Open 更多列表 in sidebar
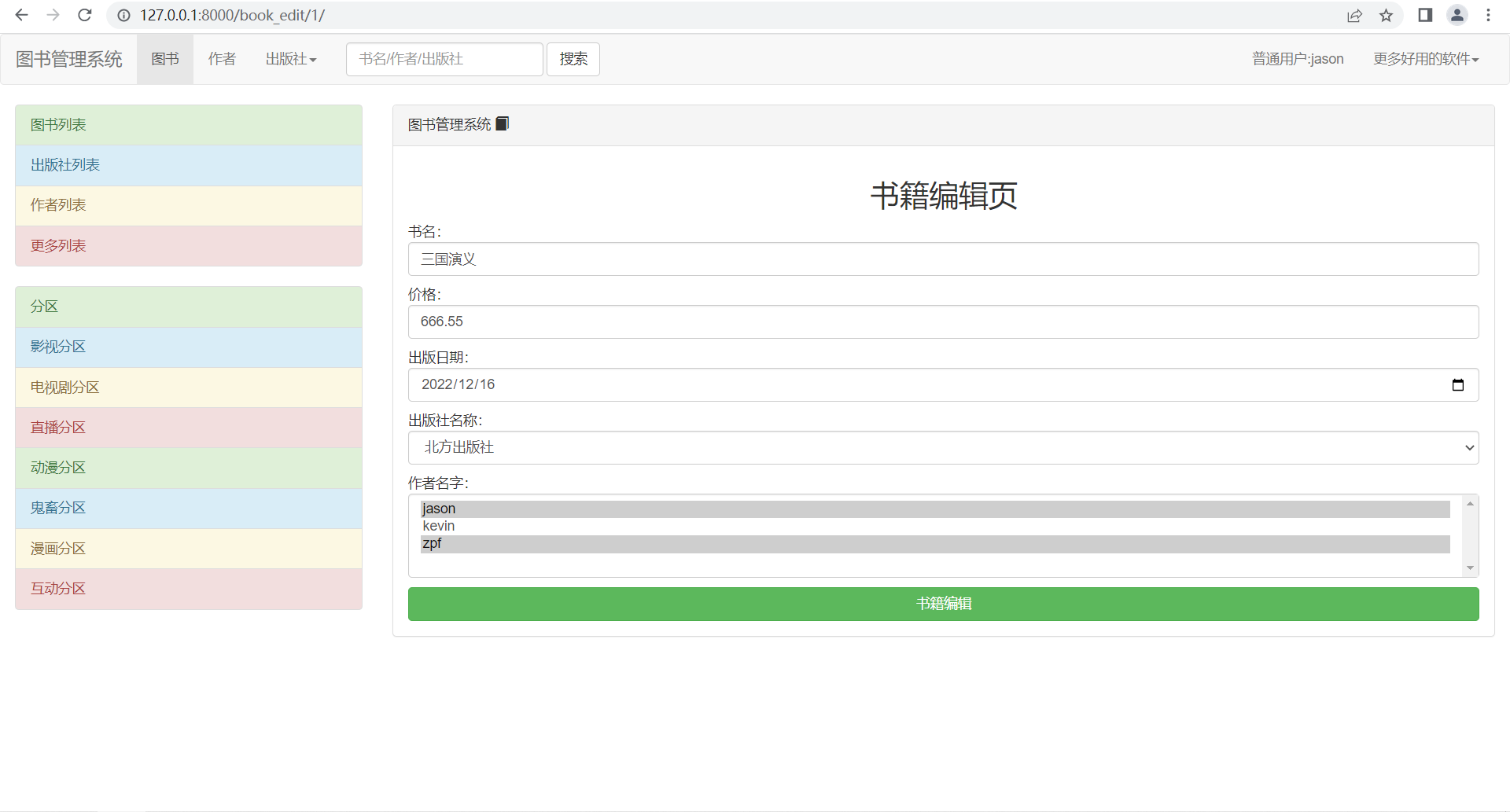 (189, 246)
